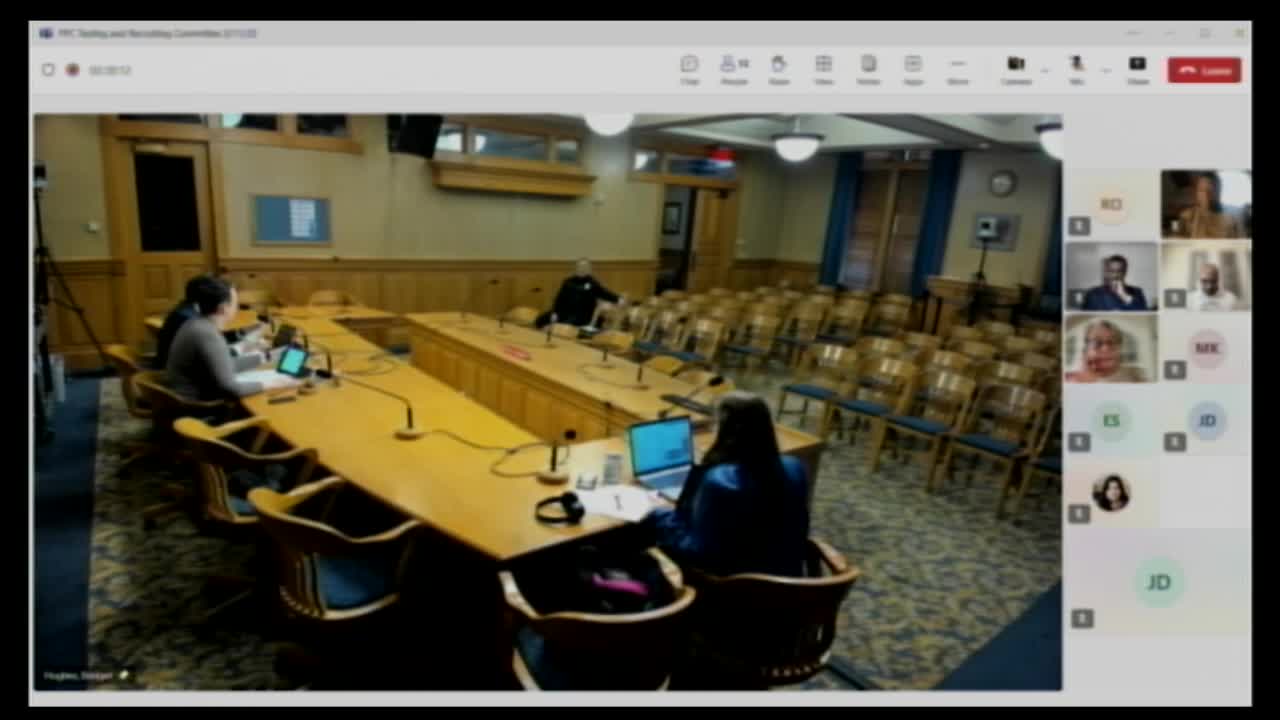Select the large green JD avatar tile
Viewport: 1280px width, 720px height.
pyautogui.click(x=1158, y=582)
